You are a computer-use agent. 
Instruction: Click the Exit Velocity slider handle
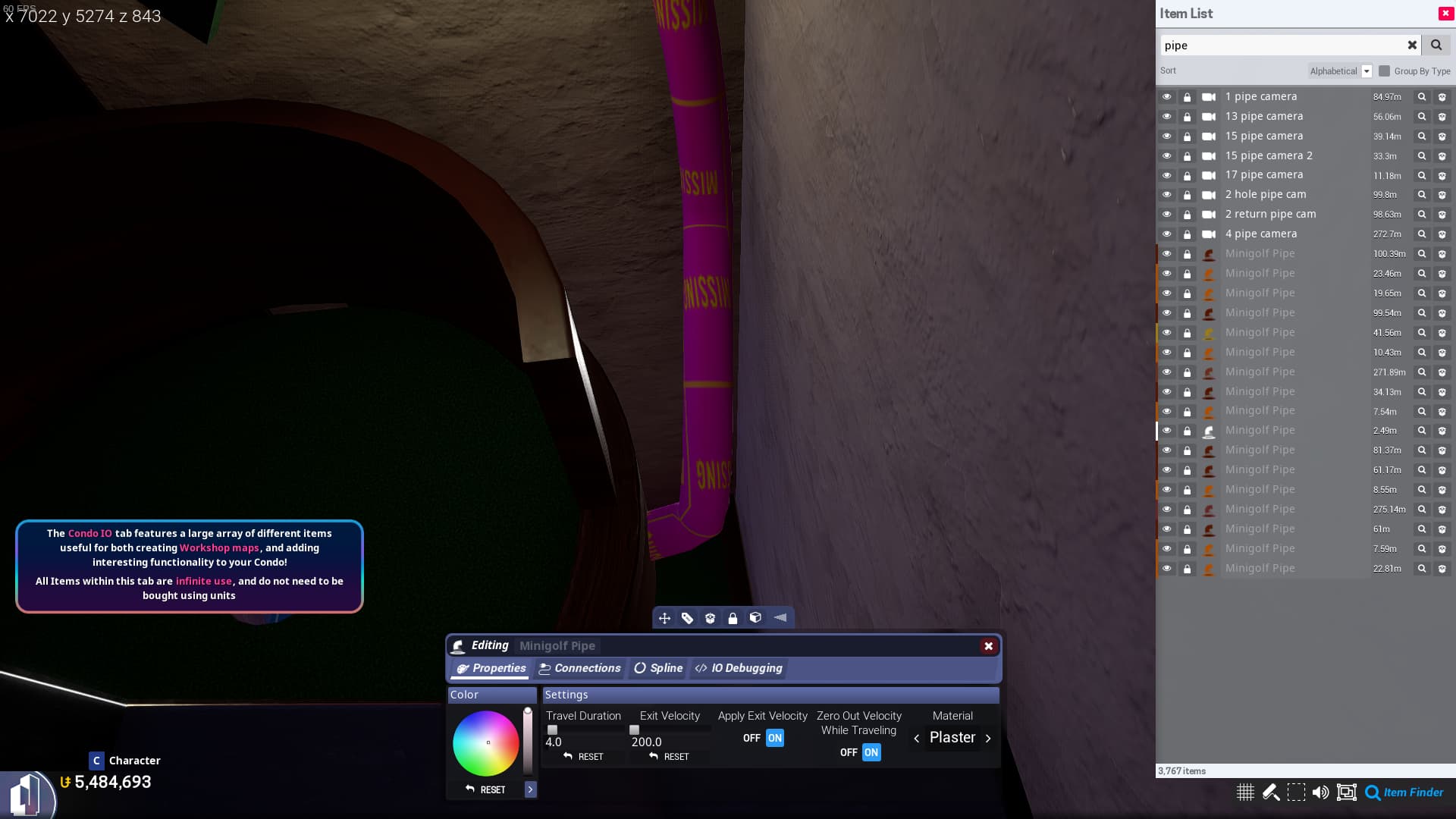[634, 730]
